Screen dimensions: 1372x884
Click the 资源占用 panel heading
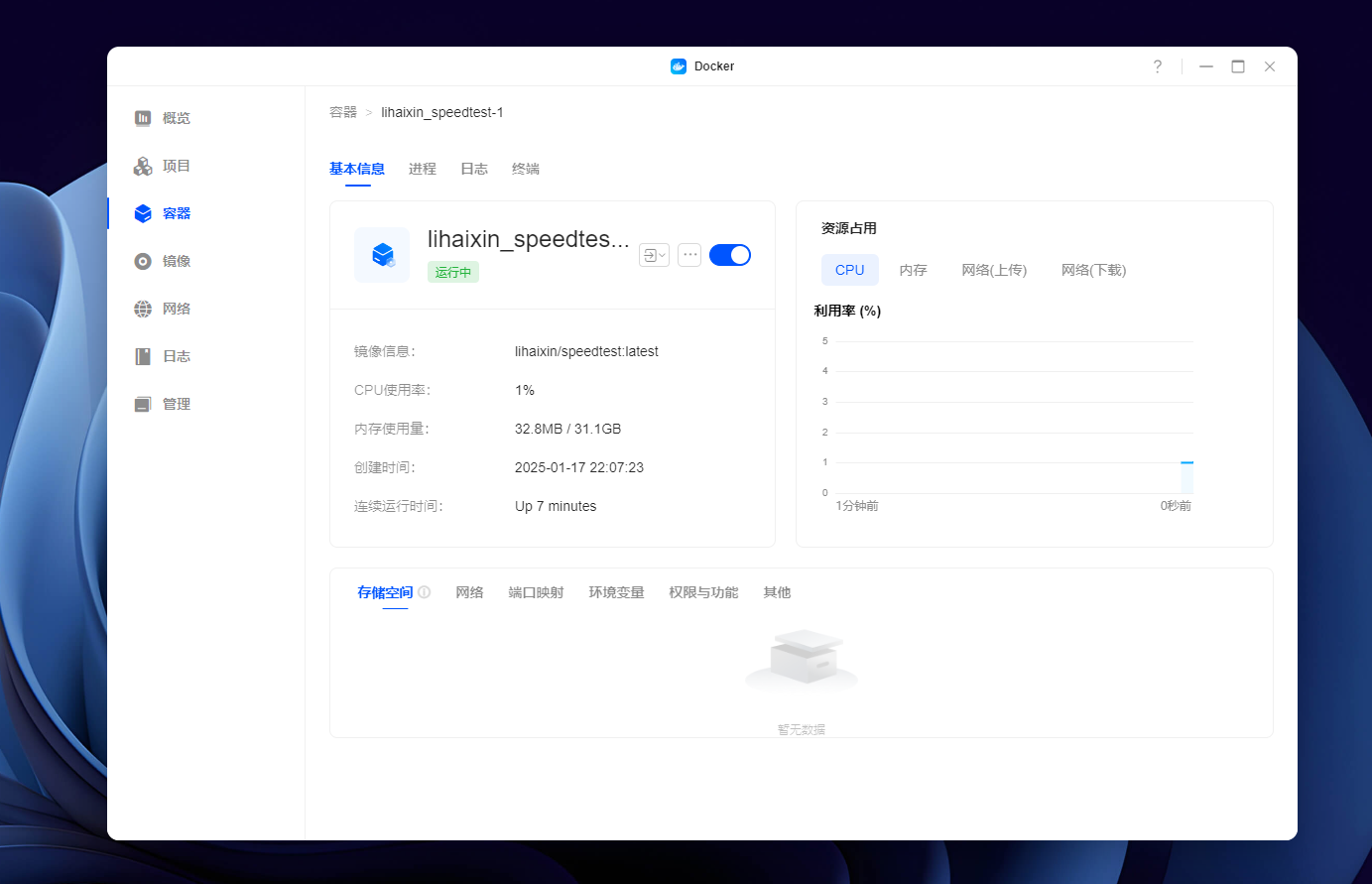coord(849,228)
